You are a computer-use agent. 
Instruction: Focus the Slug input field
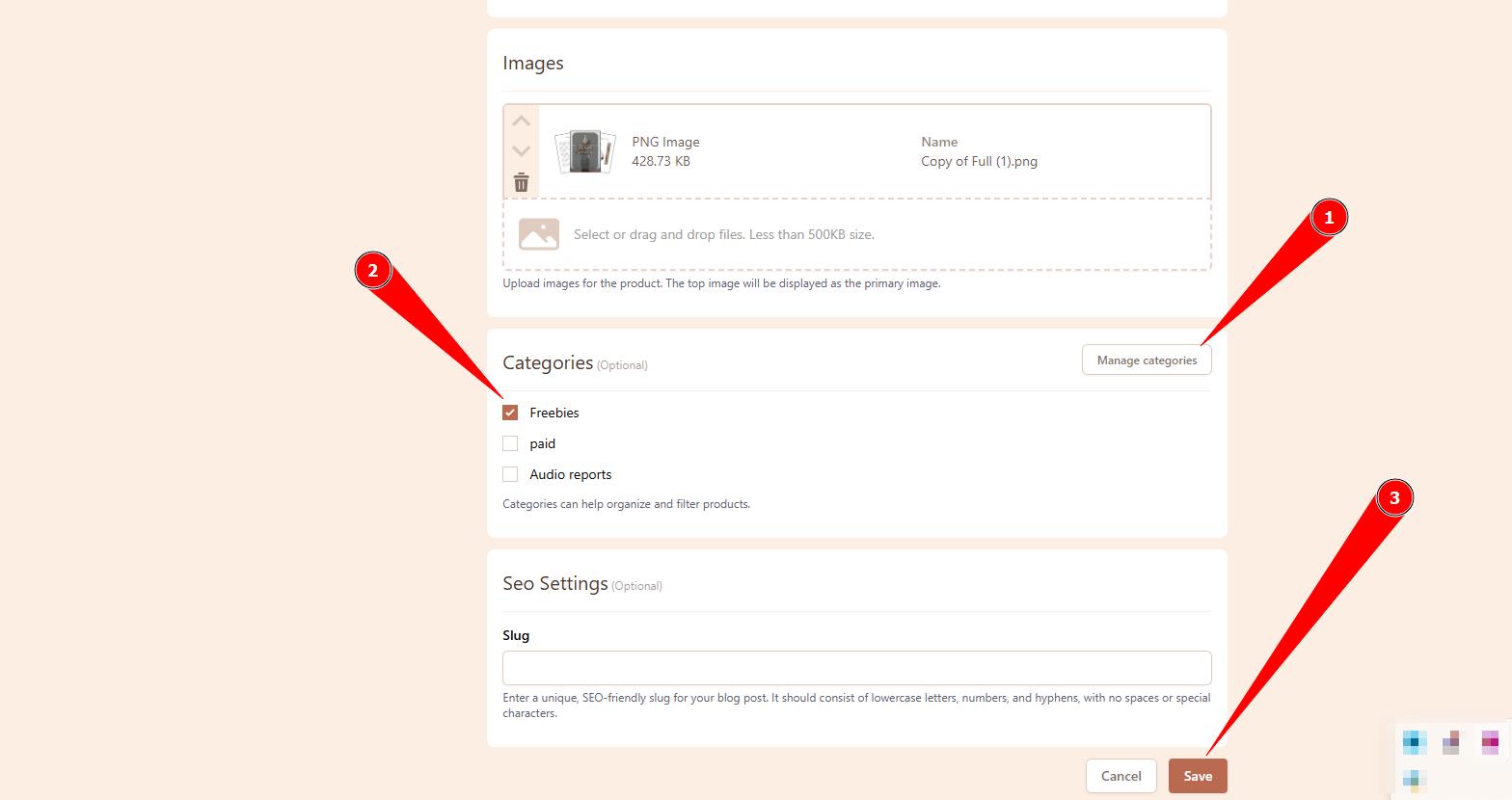point(856,668)
